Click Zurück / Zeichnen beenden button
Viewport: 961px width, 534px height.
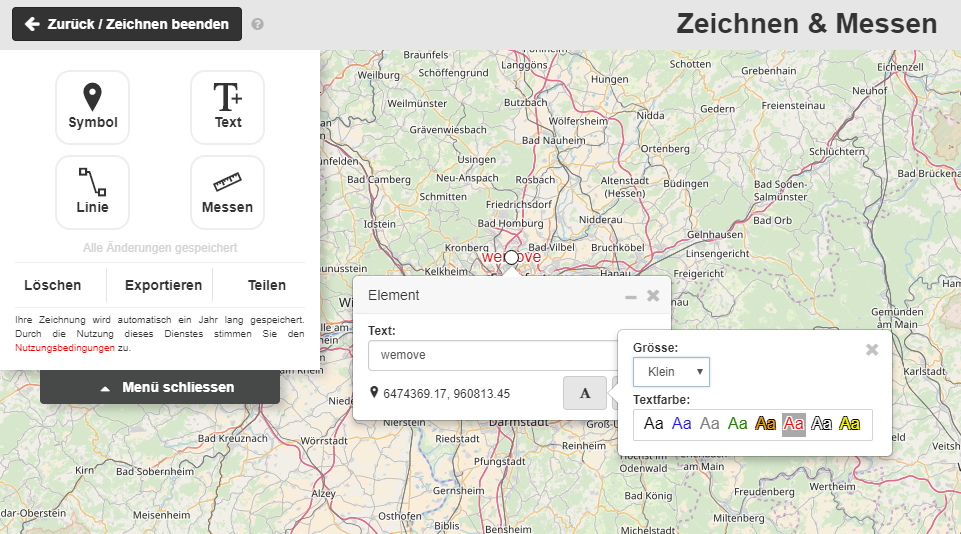[127, 24]
